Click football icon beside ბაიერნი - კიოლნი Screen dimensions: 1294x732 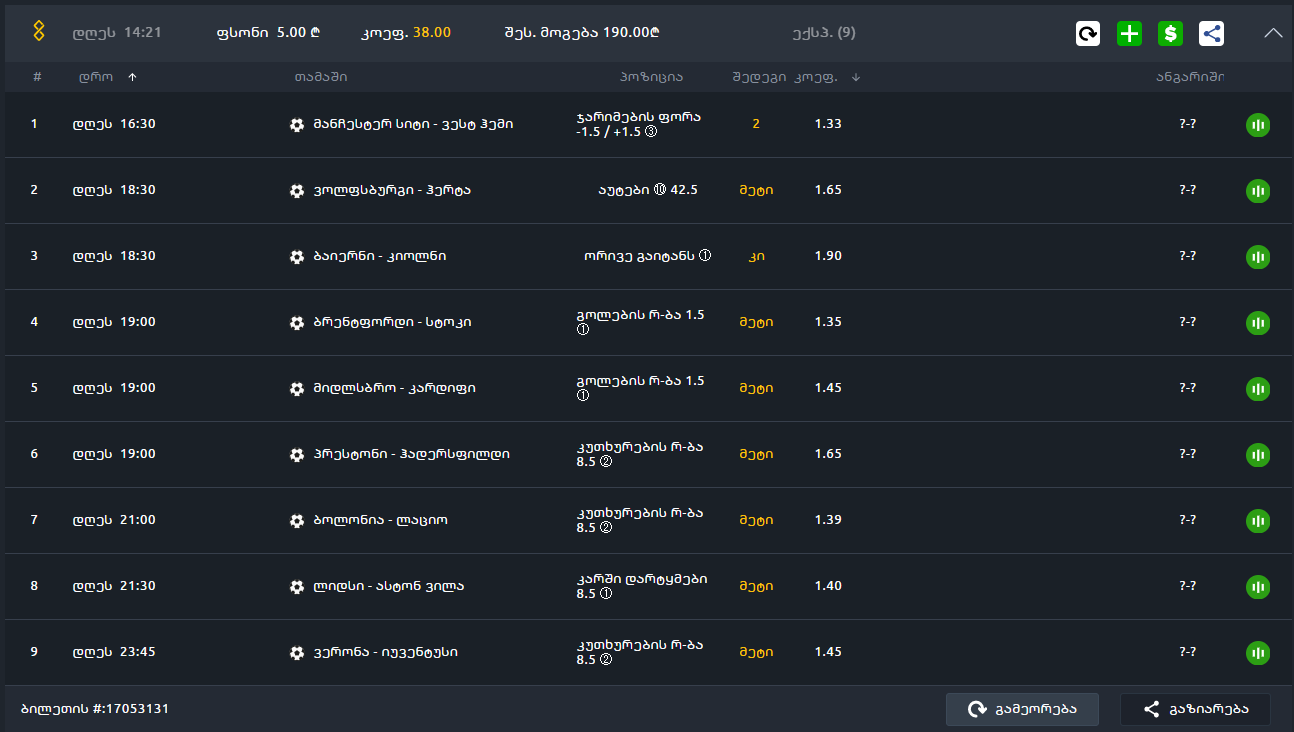pyautogui.click(x=297, y=257)
